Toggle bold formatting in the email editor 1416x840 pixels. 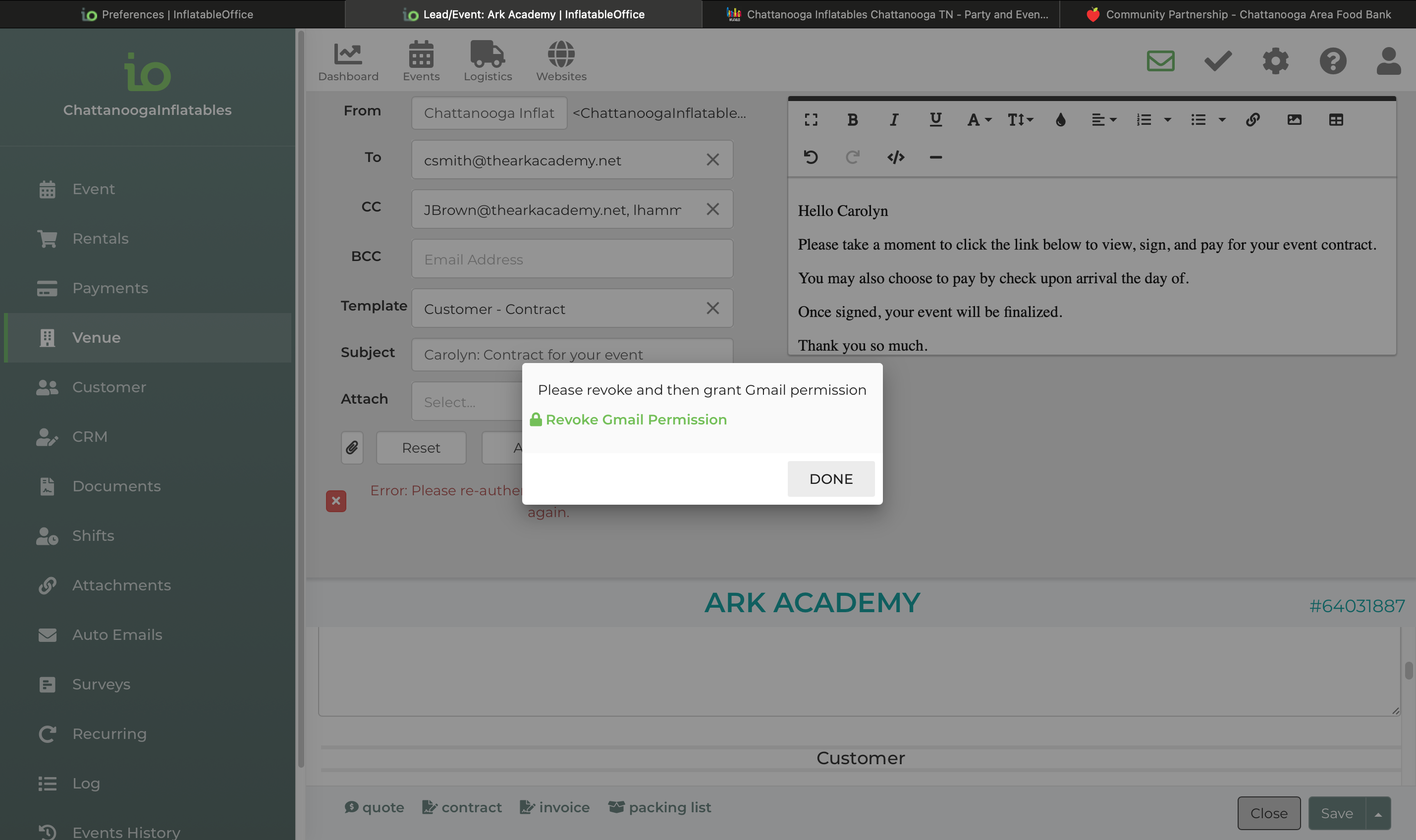pyautogui.click(x=852, y=120)
